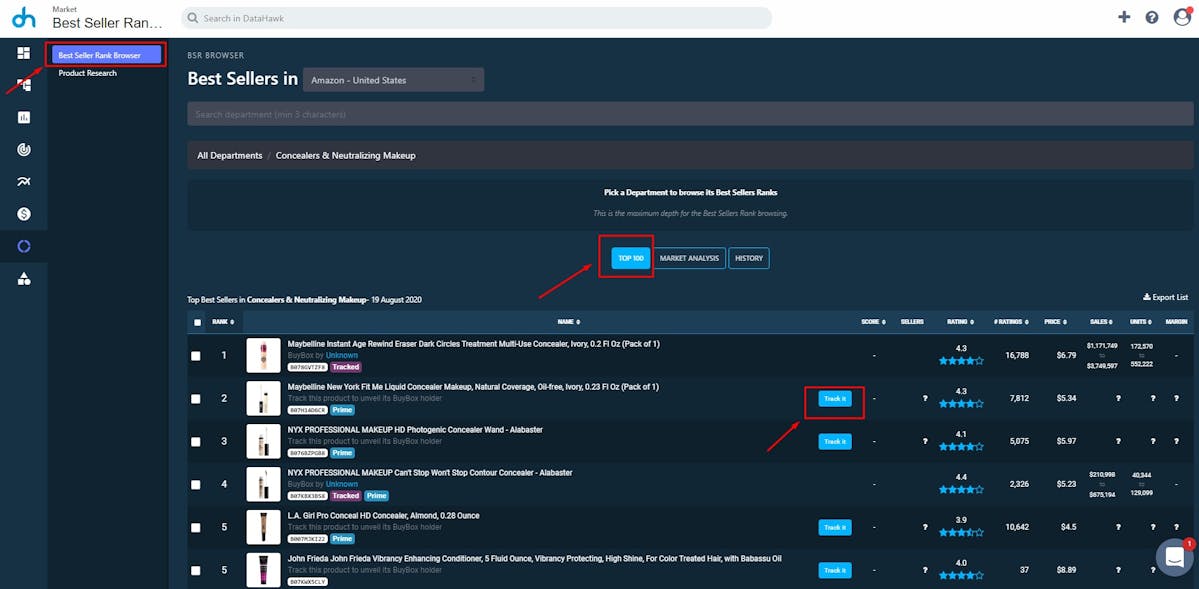1199x589 pixels.
Task: Open thumbnail of Maybelline Instant Age Rewind
Action: click(263, 356)
